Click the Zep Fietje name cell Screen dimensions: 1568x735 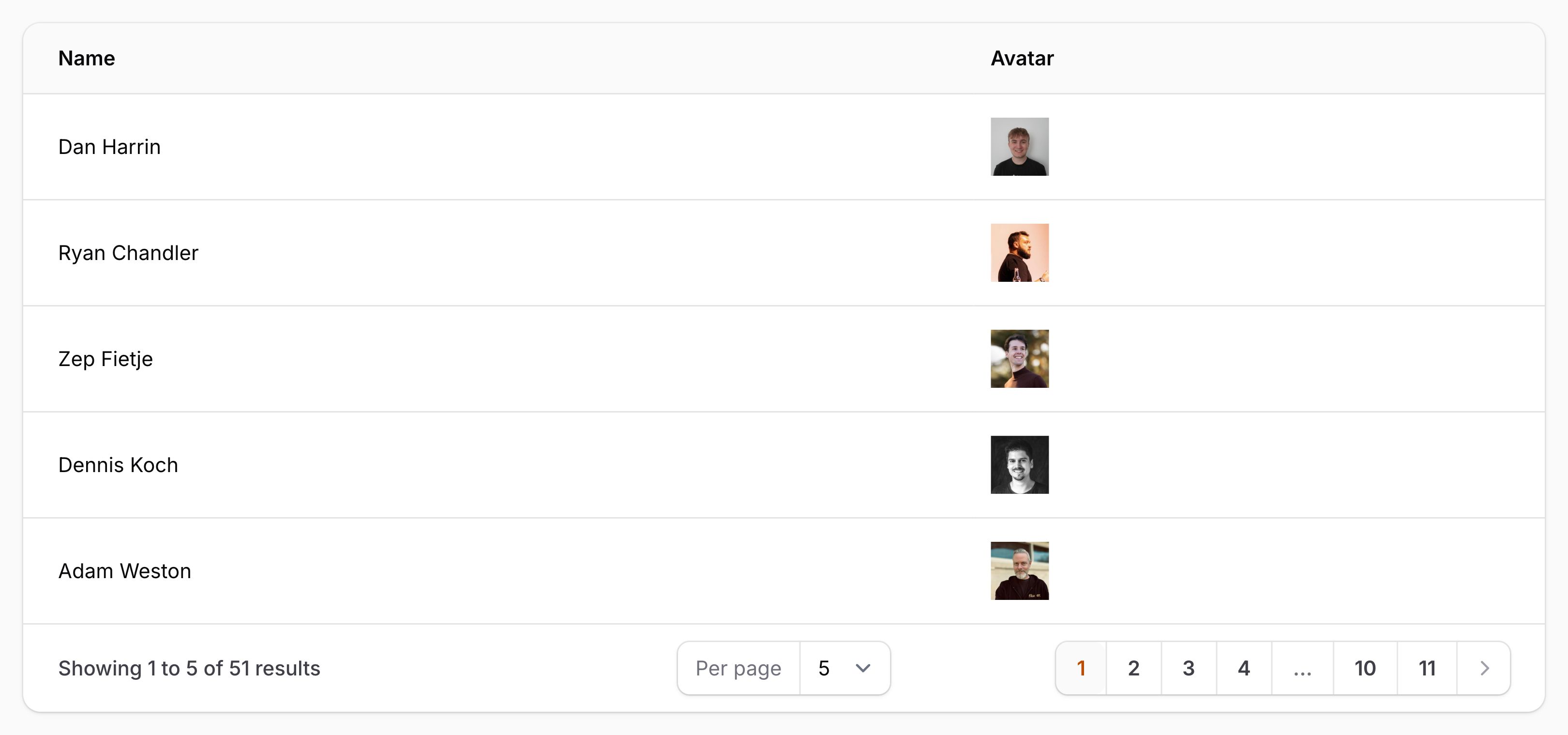106,359
